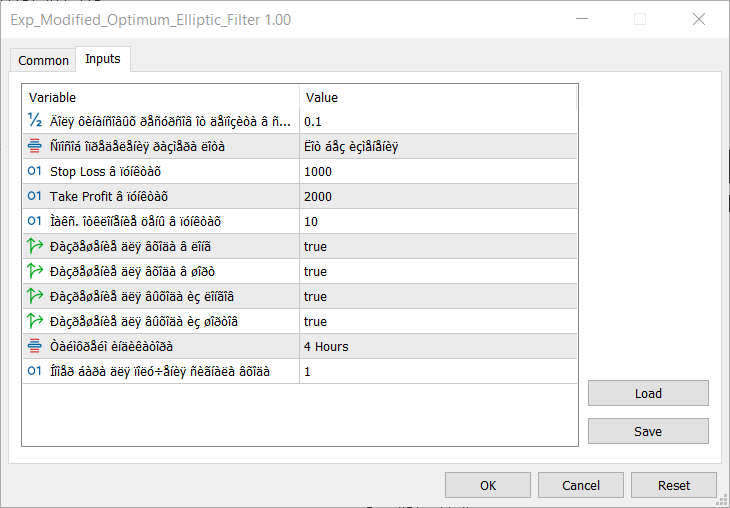
Task: Click the integer icon on Take Profit row
Action: pyautogui.click(x=34, y=196)
